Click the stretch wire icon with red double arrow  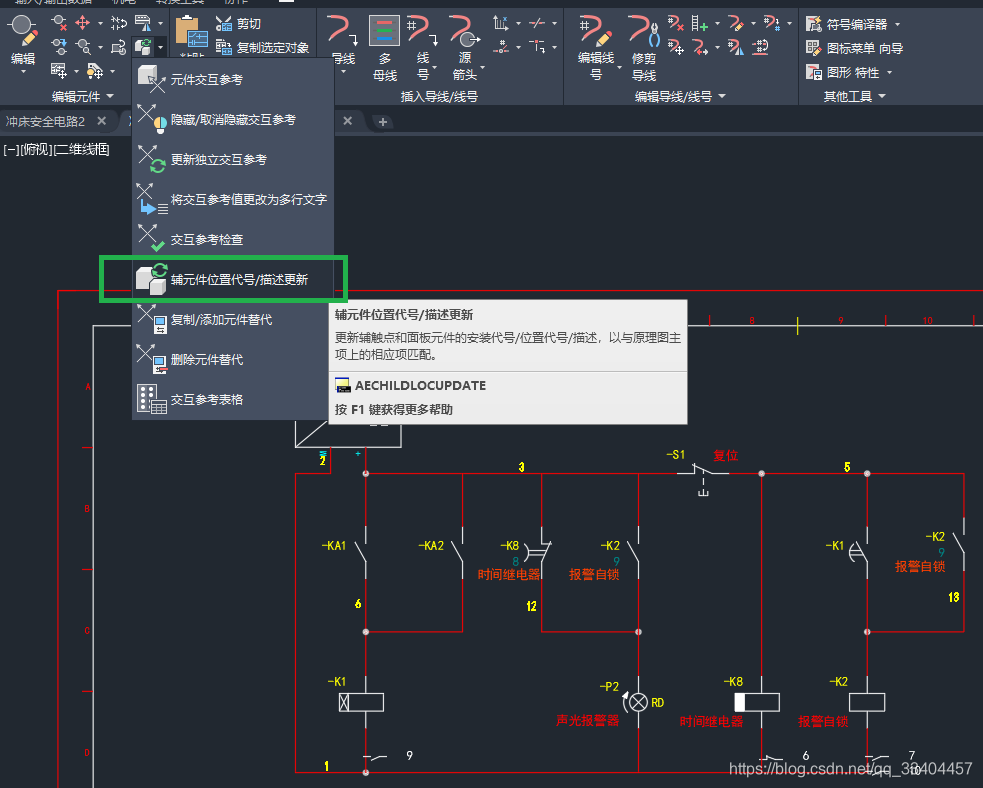(700, 47)
